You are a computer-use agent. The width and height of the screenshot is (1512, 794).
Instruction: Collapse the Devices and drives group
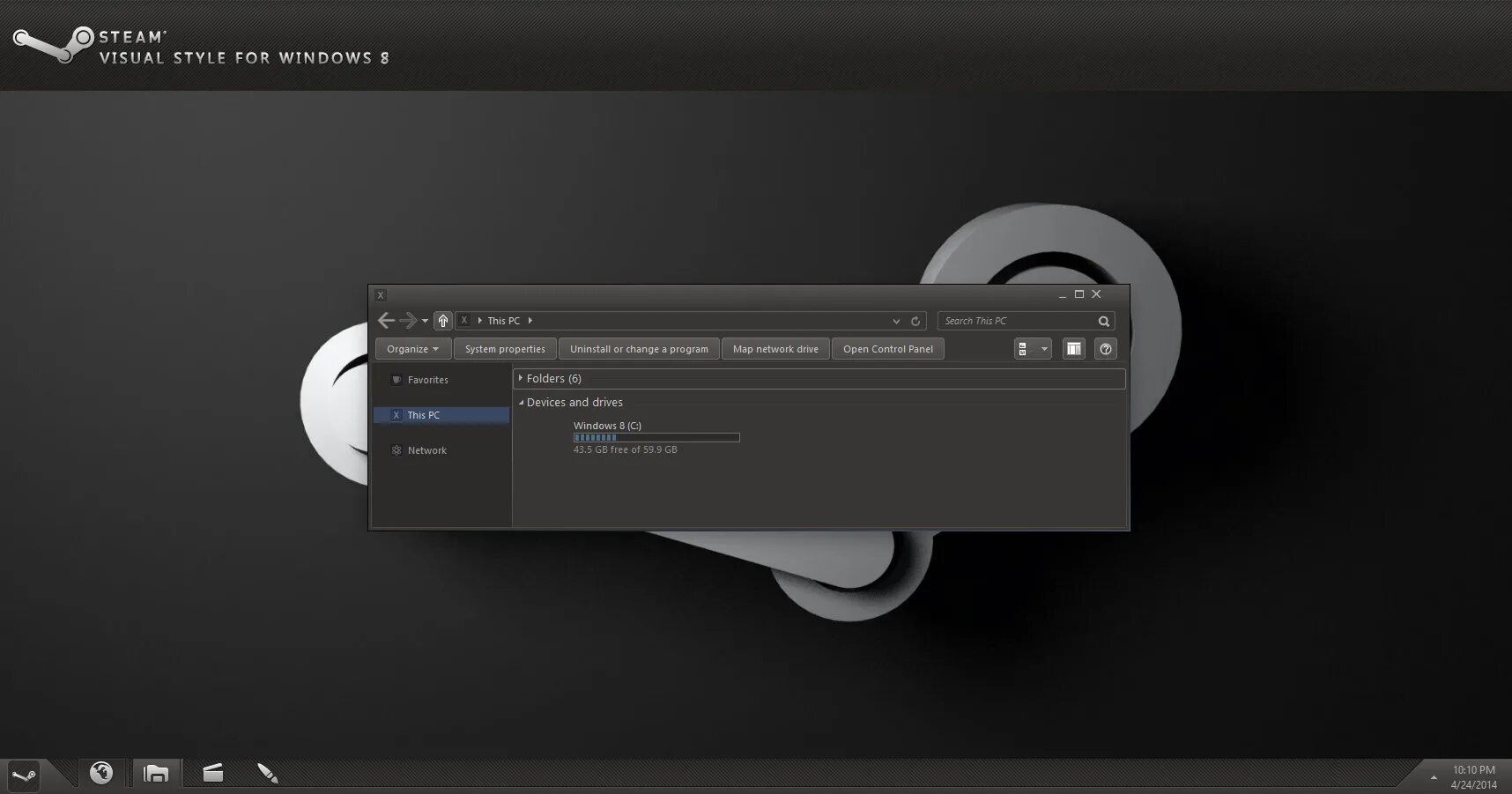click(521, 403)
